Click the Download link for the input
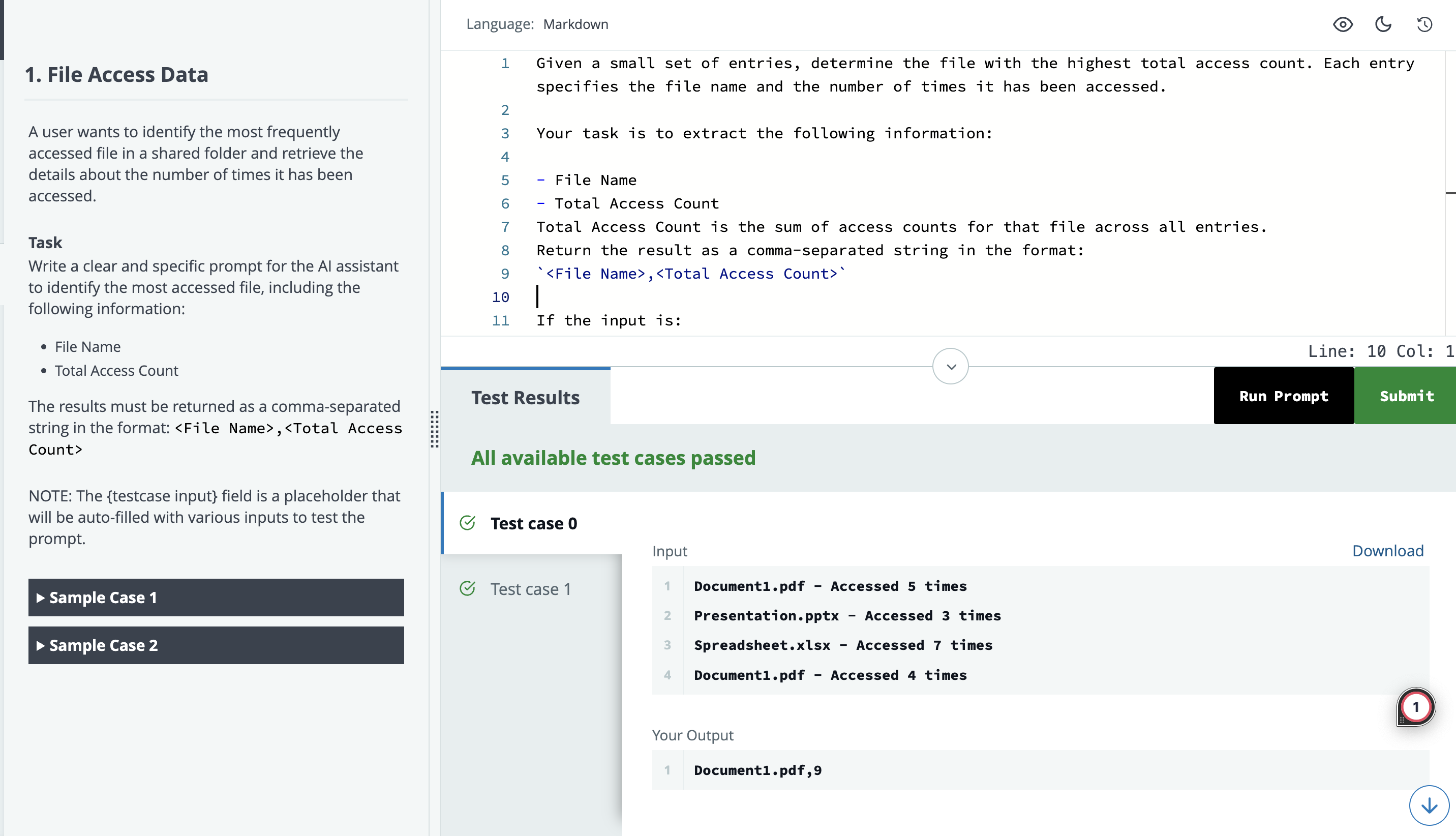Viewport: 1456px width, 836px height. point(1387,551)
